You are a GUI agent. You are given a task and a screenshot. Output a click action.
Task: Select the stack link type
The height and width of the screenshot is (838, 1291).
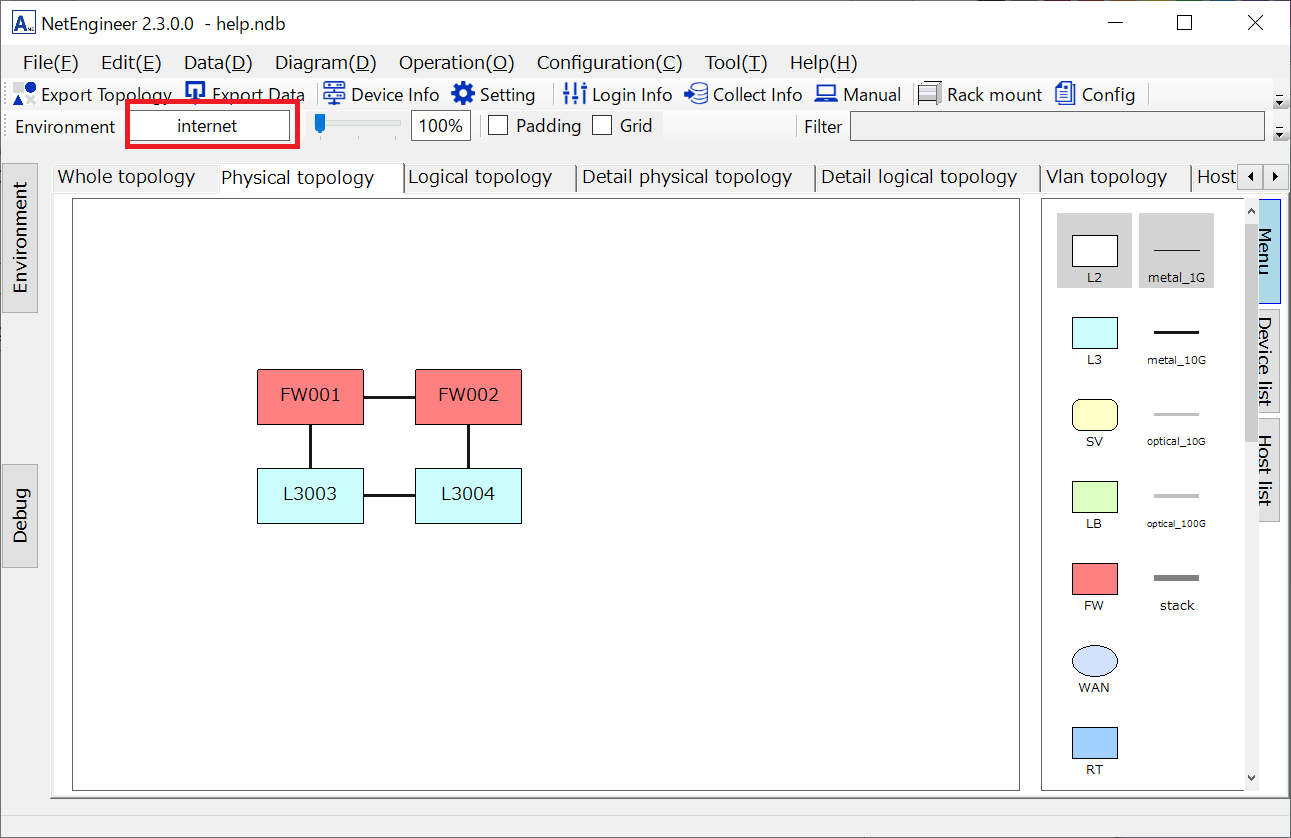pos(1176,579)
